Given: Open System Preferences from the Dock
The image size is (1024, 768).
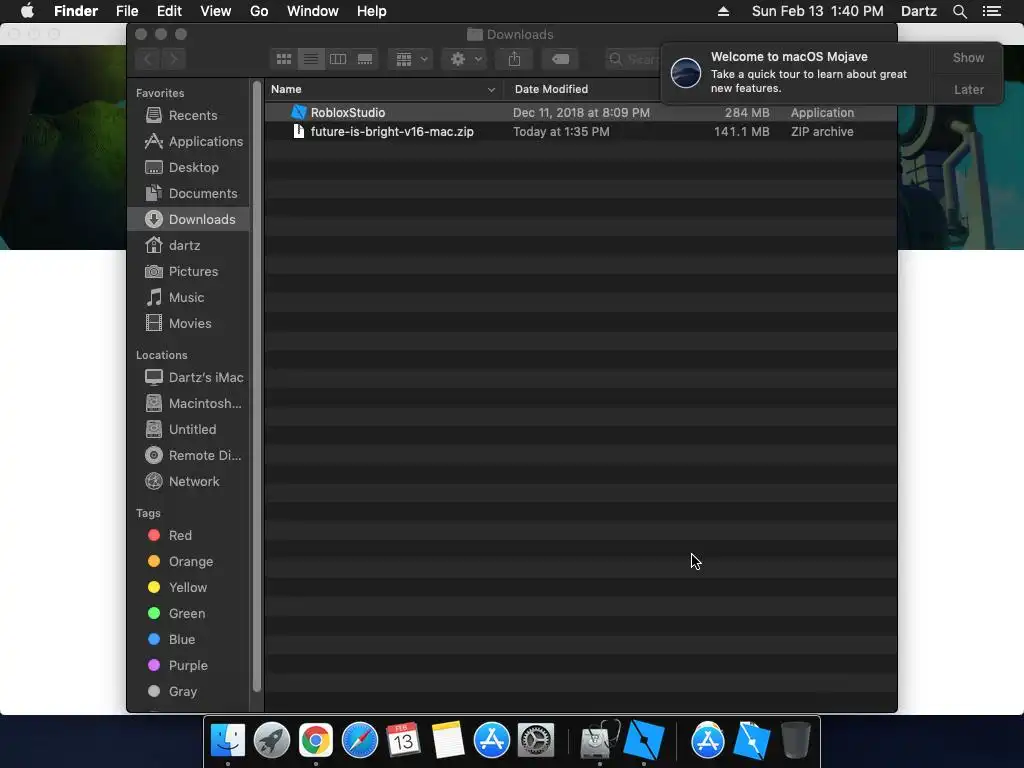Looking at the screenshot, I should click(x=536, y=741).
